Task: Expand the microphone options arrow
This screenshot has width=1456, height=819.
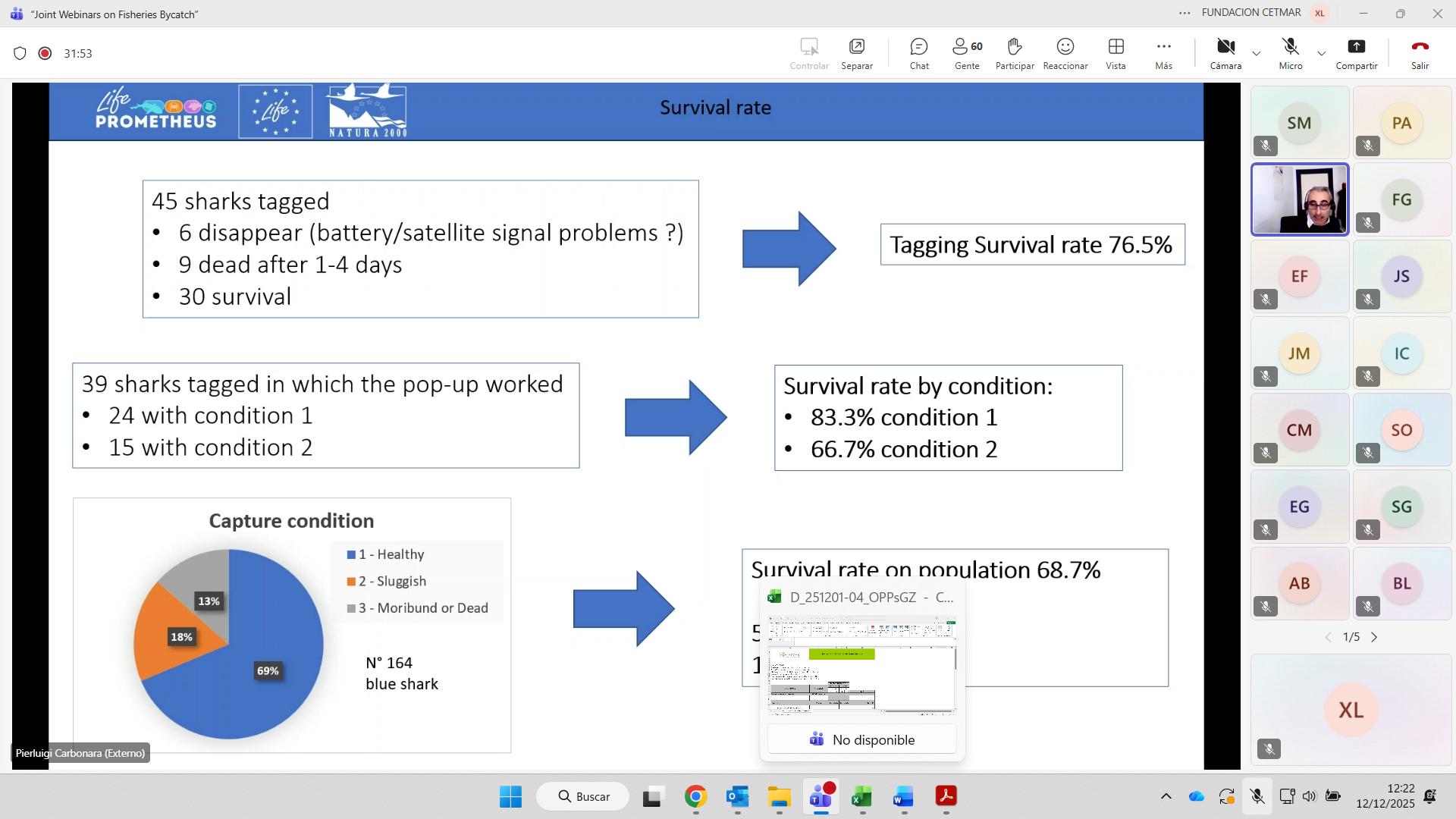Action: [x=1322, y=54]
